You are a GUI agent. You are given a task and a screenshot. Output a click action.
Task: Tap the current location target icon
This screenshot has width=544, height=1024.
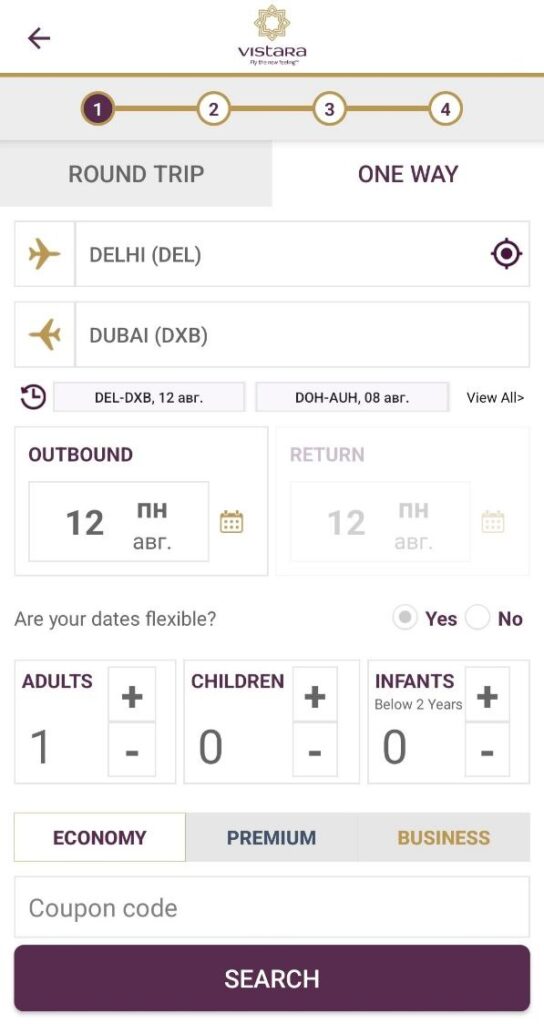coord(506,254)
